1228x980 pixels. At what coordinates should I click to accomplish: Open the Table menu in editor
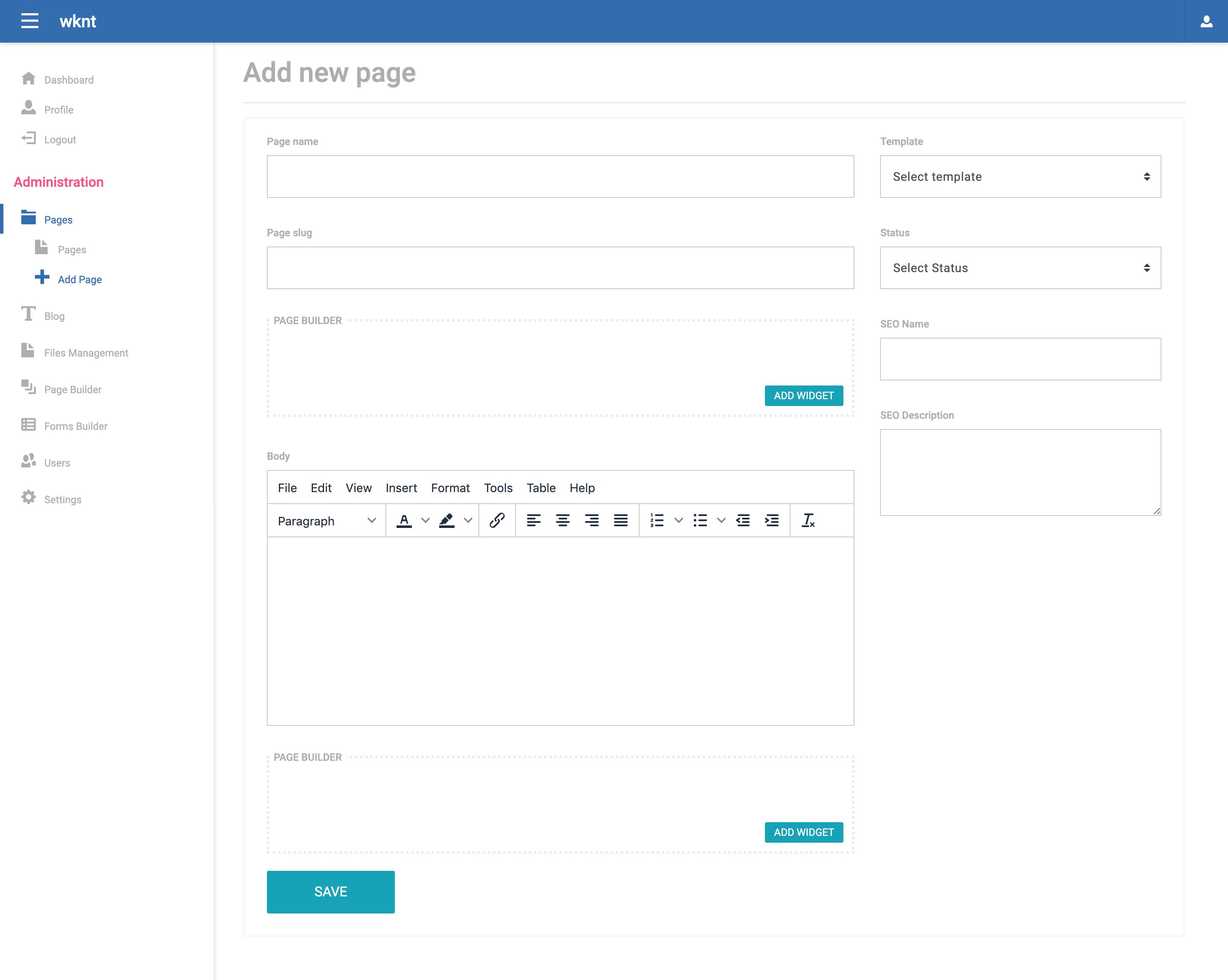541,488
